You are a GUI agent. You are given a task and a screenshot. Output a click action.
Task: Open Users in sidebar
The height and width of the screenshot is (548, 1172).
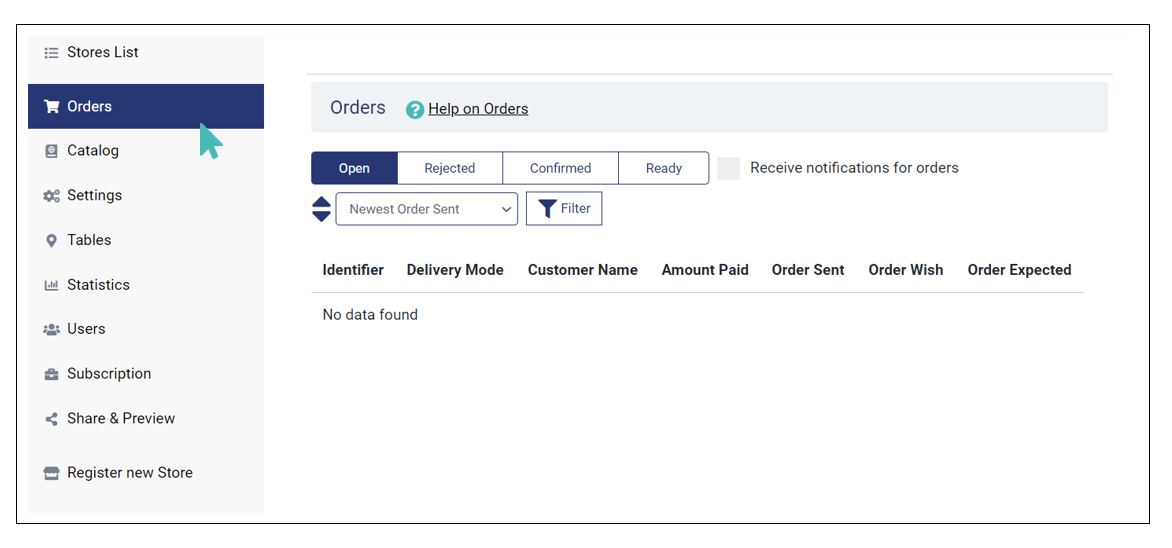pyautogui.click(x=146, y=329)
